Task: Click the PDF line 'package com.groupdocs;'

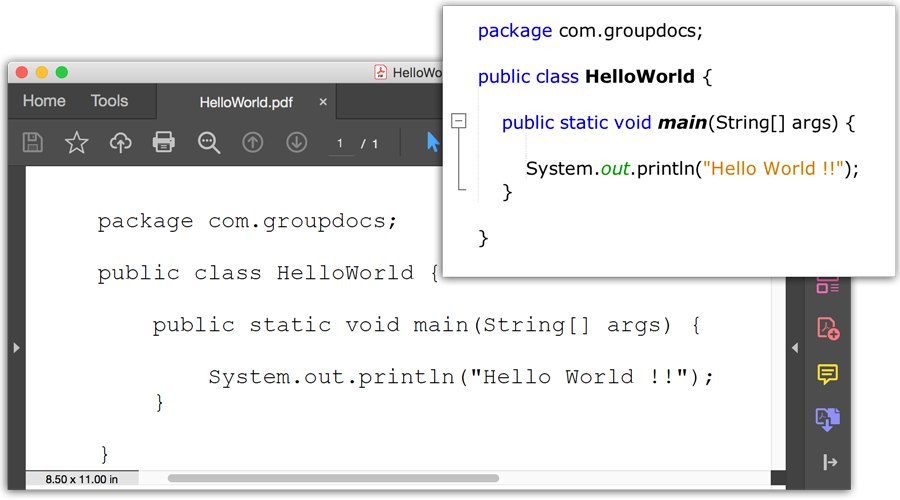Action: (247, 221)
